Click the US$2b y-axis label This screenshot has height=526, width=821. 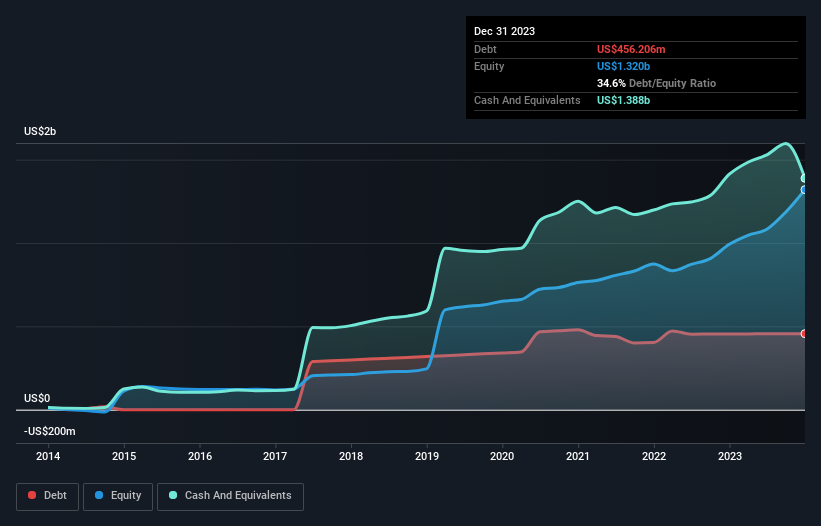(40, 131)
